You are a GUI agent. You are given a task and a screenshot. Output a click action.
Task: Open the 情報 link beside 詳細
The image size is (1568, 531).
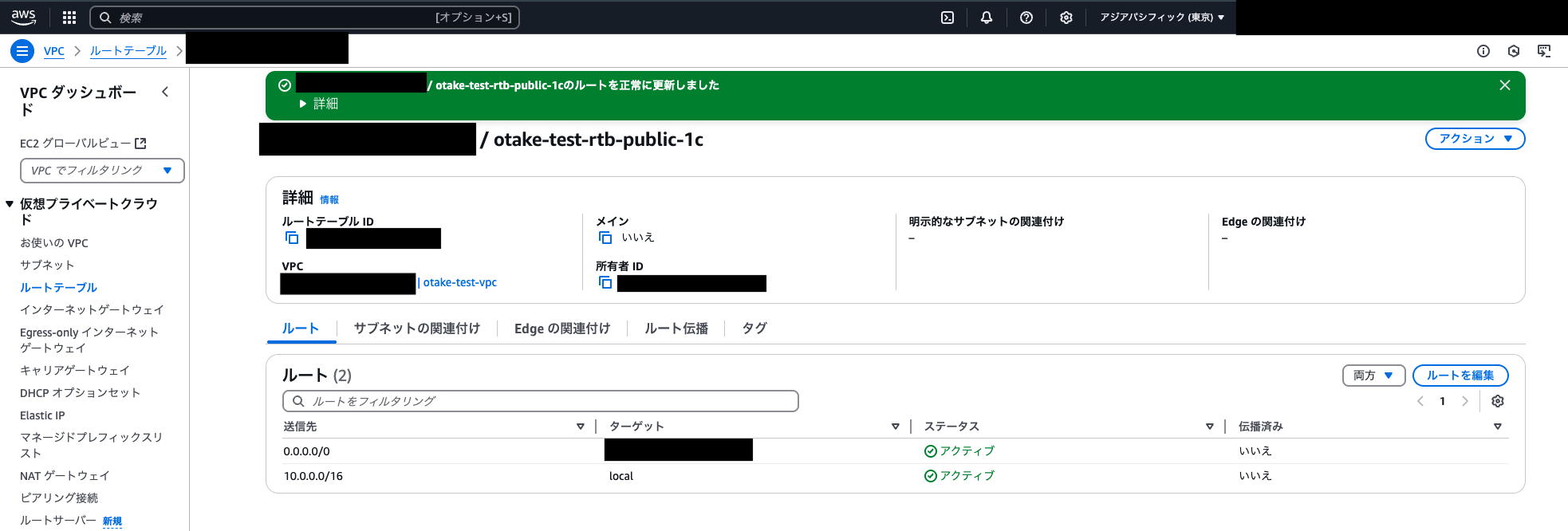point(329,200)
